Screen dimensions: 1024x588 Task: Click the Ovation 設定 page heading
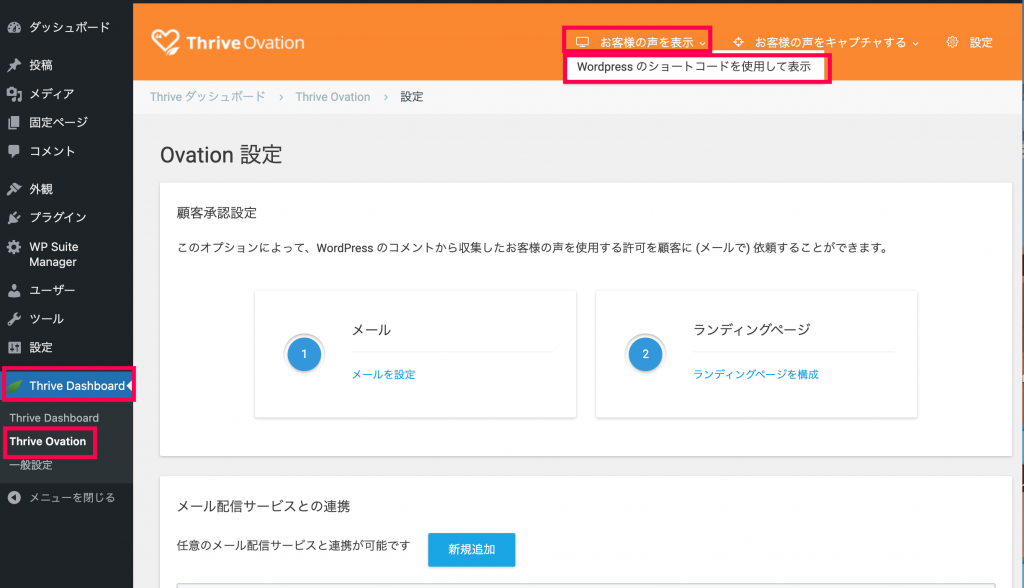point(221,155)
